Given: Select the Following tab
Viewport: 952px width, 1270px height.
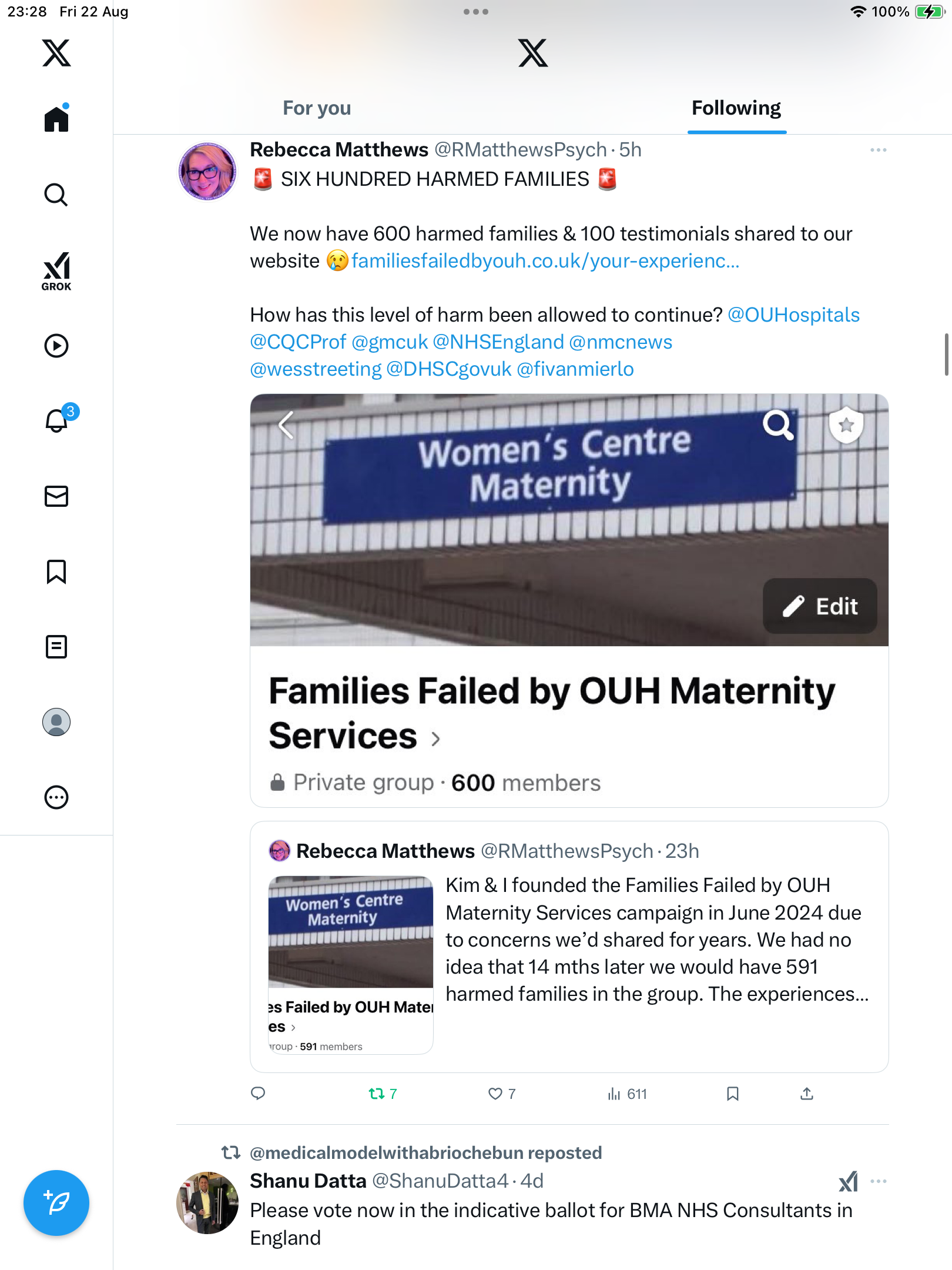Looking at the screenshot, I should [736, 108].
